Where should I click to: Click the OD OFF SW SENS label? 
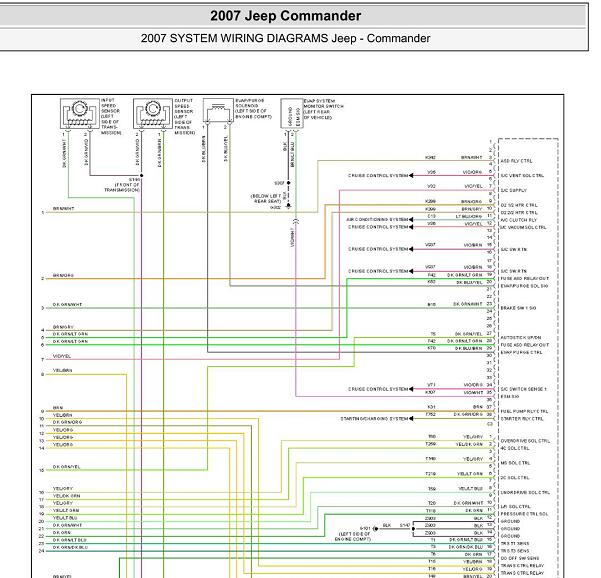click(x=520, y=558)
